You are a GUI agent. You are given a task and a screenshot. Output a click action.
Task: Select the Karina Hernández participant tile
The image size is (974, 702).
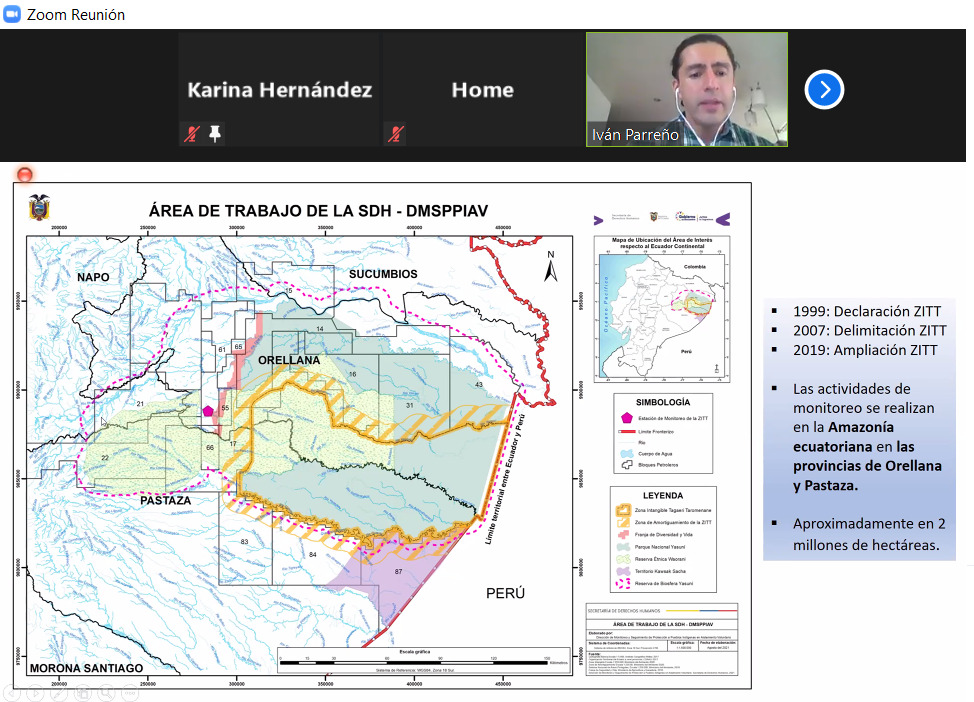click(279, 90)
